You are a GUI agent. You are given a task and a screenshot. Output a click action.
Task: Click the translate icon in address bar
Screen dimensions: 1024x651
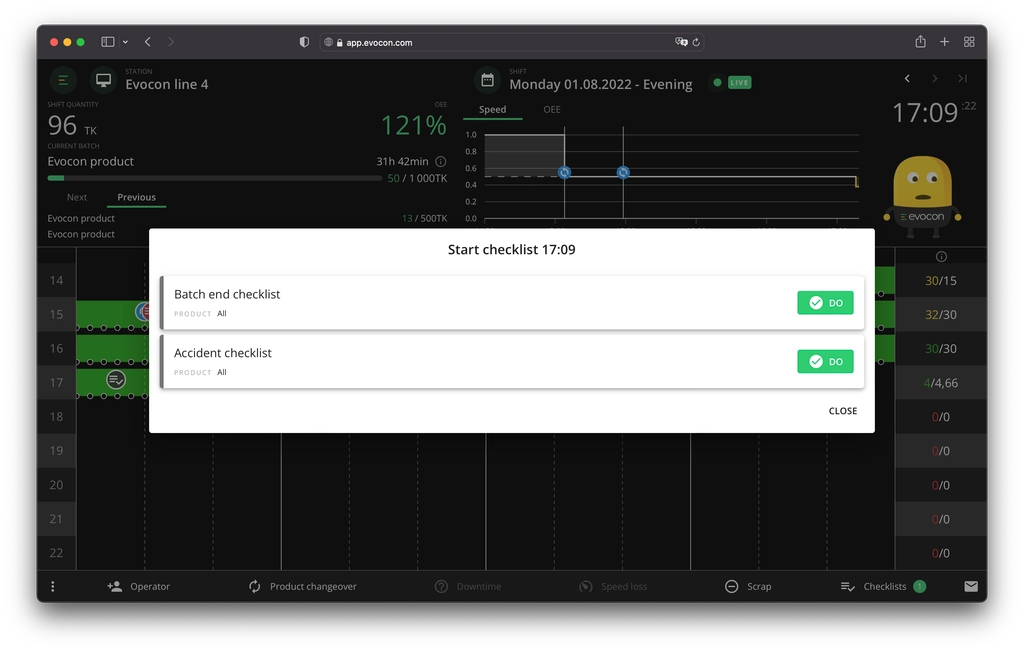(681, 42)
